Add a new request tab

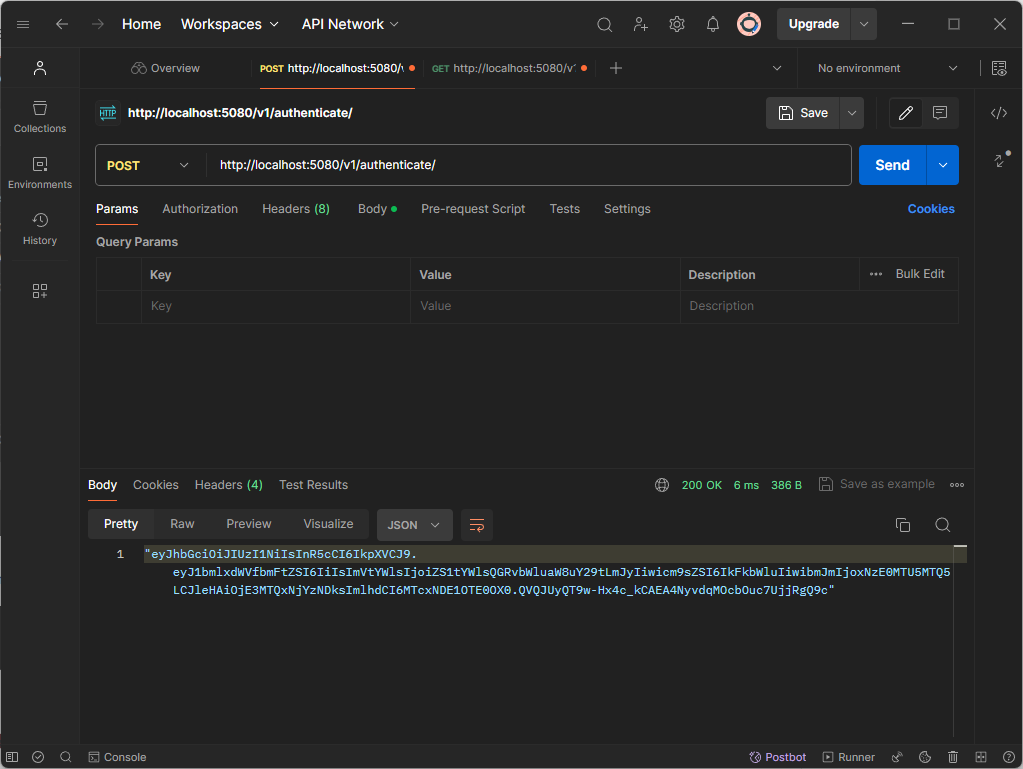tap(615, 68)
